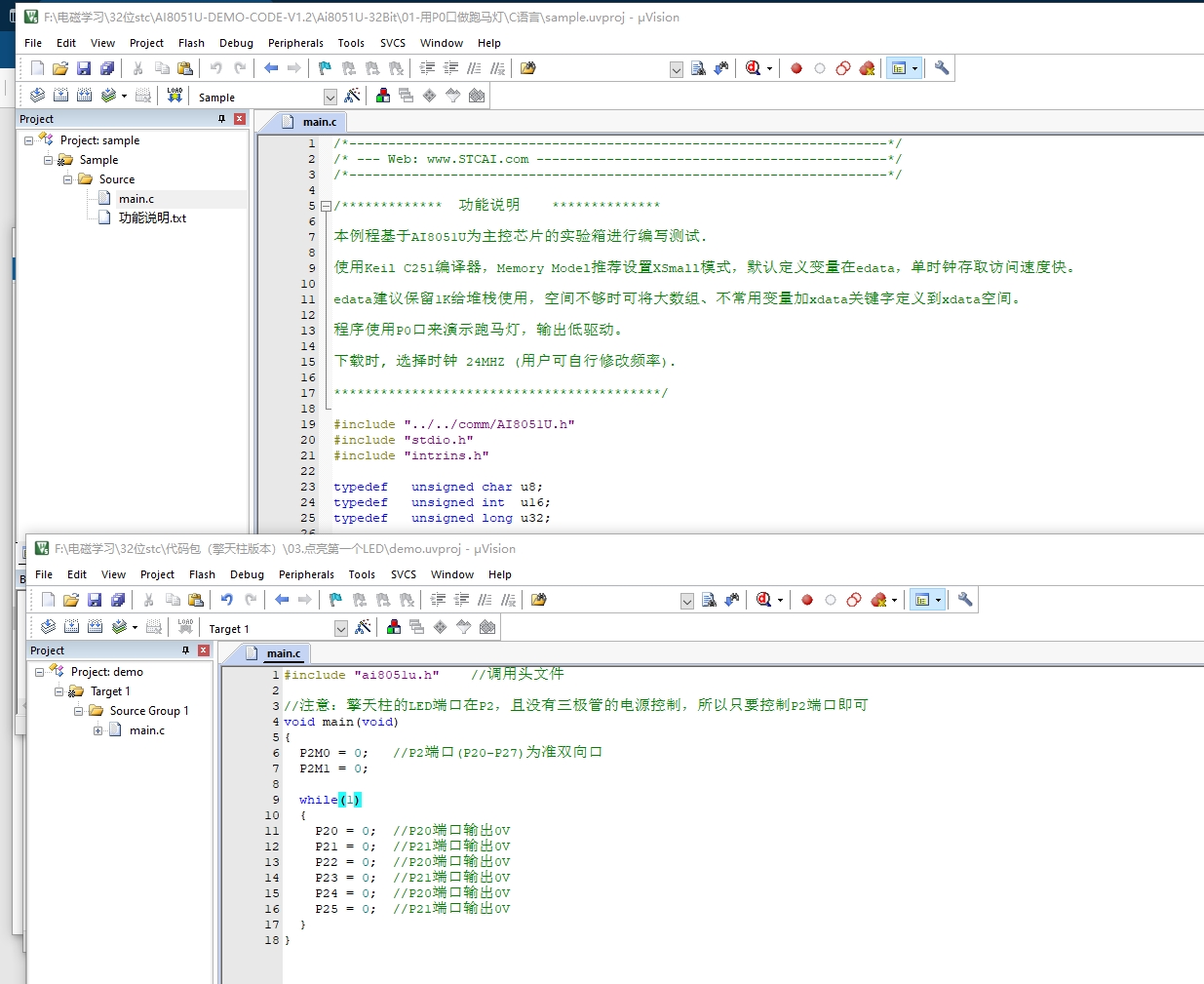Click Save All icon in sample window toolbar
The height and width of the screenshot is (984, 1204).
tap(107, 68)
